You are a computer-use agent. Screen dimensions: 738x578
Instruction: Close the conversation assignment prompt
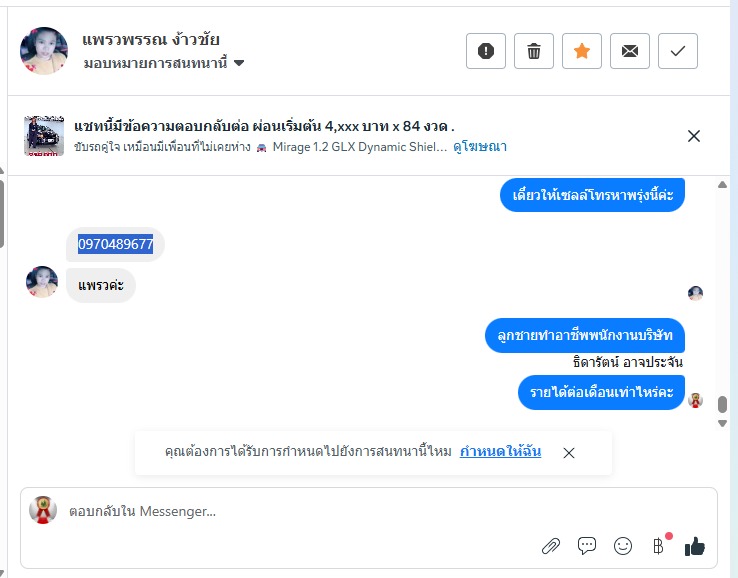tap(569, 453)
